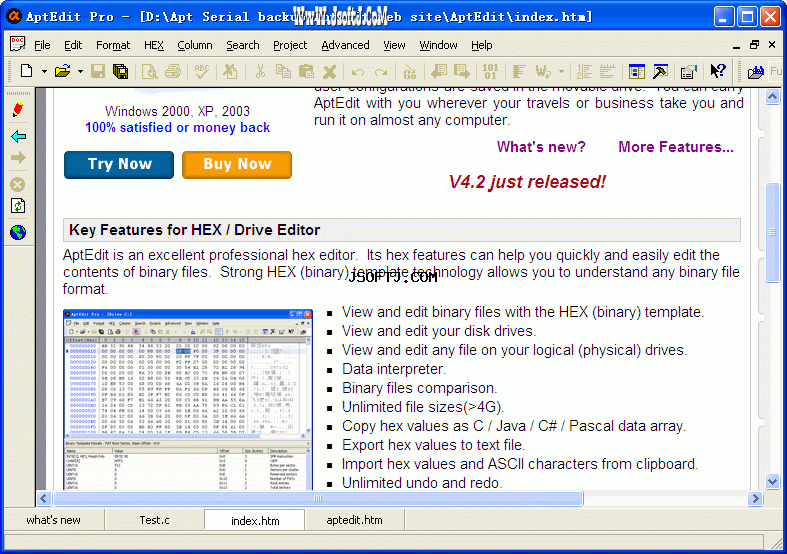Image resolution: width=787 pixels, height=554 pixels.
Task: Open the Edit menu
Action: (73, 45)
